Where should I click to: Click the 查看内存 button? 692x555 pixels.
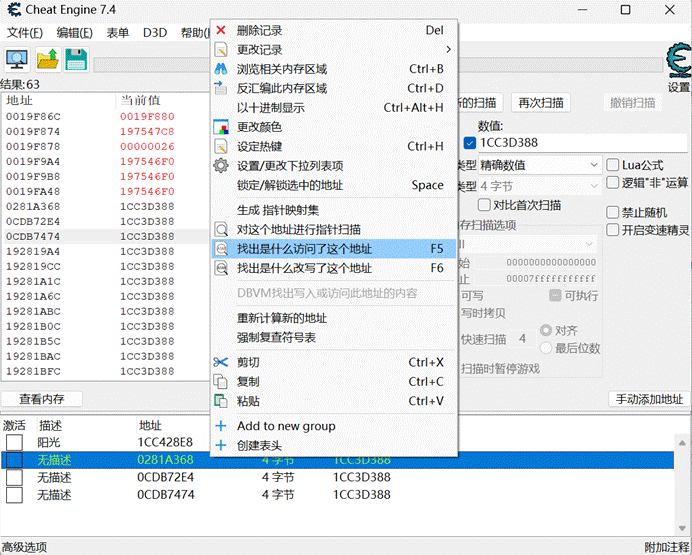click(x=41, y=399)
